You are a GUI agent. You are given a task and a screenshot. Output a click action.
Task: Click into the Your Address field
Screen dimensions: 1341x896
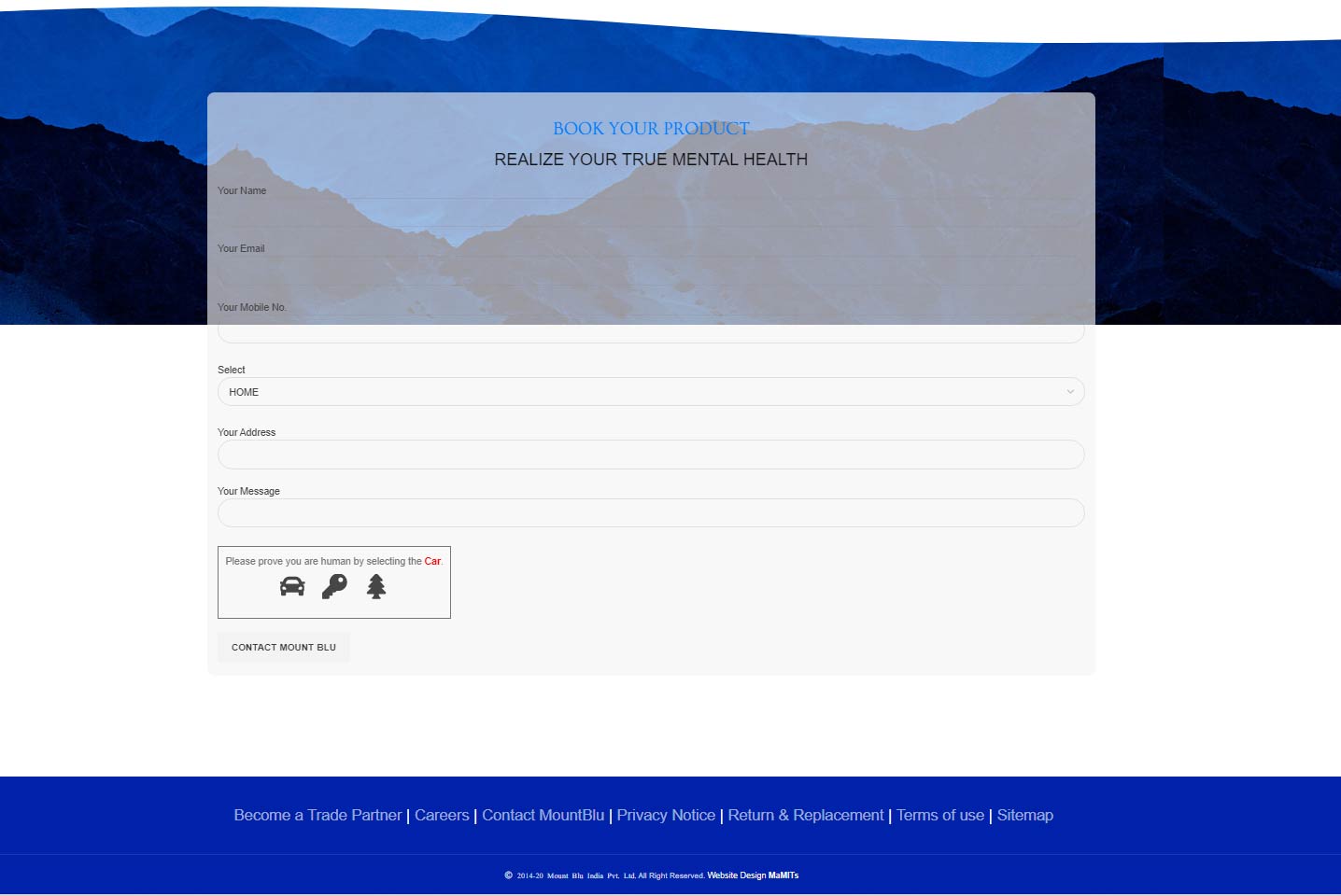pos(650,455)
